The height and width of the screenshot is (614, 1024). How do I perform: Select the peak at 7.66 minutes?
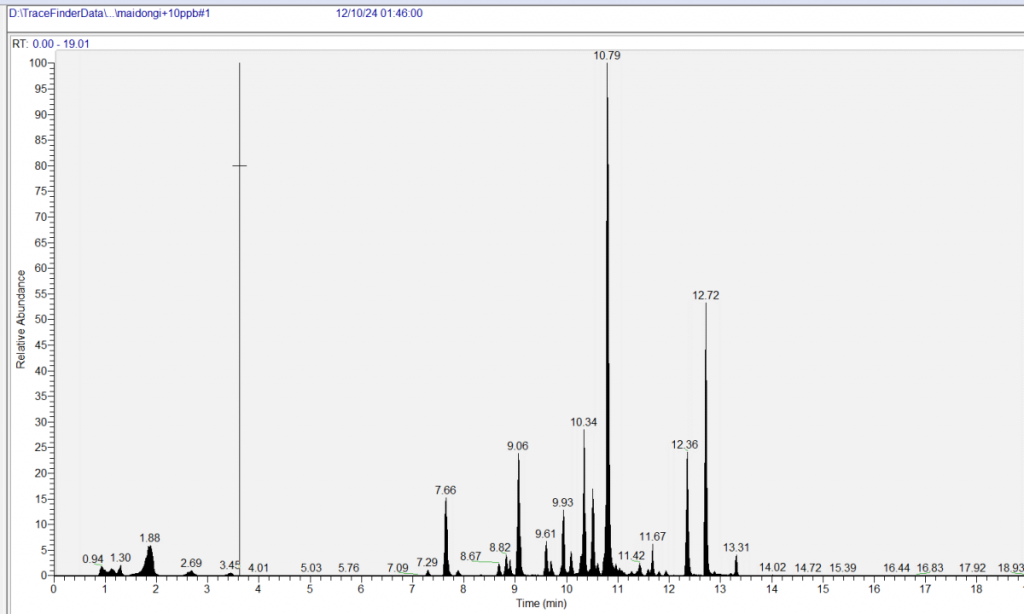pyautogui.click(x=445, y=490)
